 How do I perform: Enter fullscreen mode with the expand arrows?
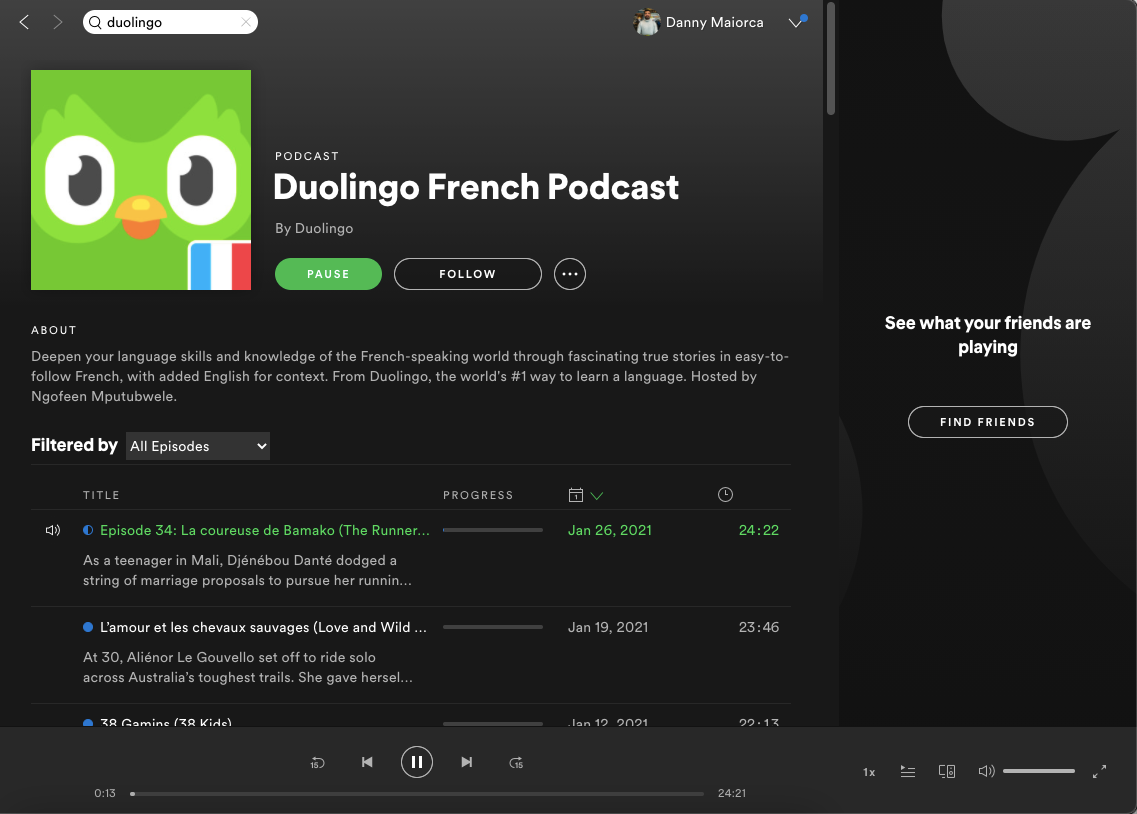[1100, 771]
